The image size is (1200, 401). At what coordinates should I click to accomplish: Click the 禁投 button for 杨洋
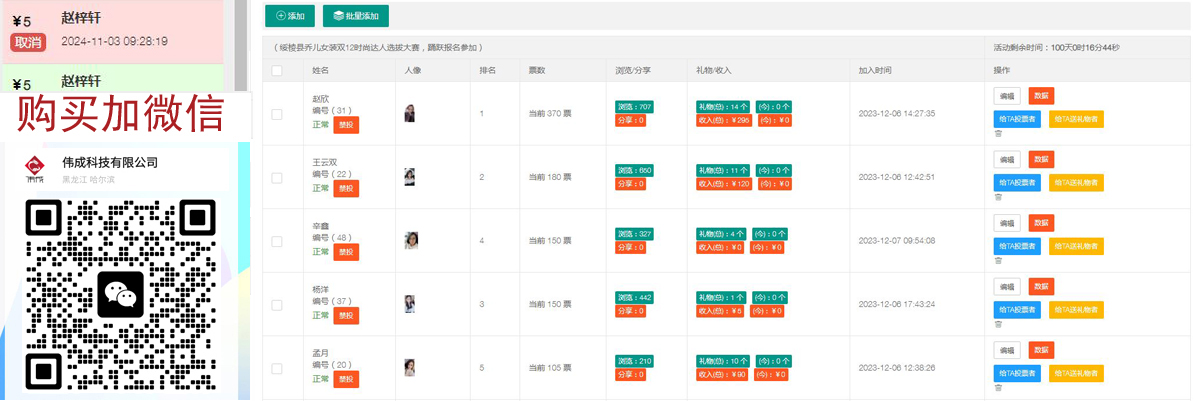coord(345,316)
